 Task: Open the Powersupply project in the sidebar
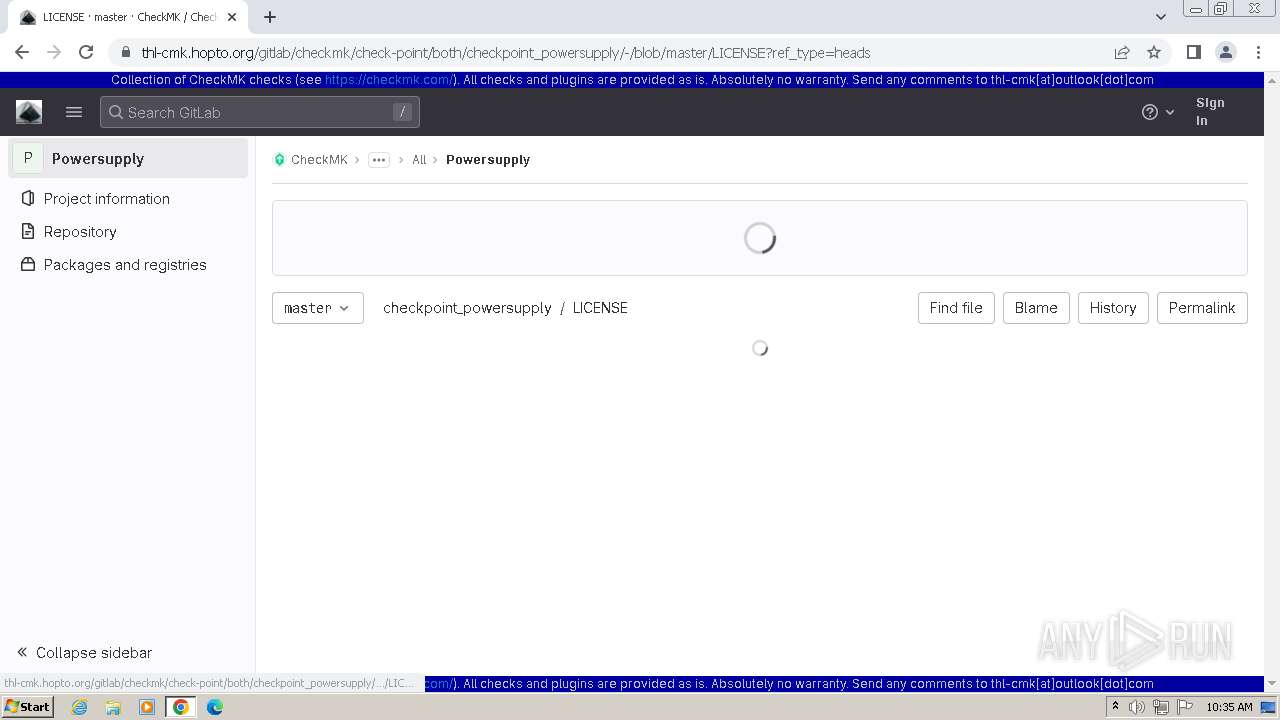coord(128,158)
